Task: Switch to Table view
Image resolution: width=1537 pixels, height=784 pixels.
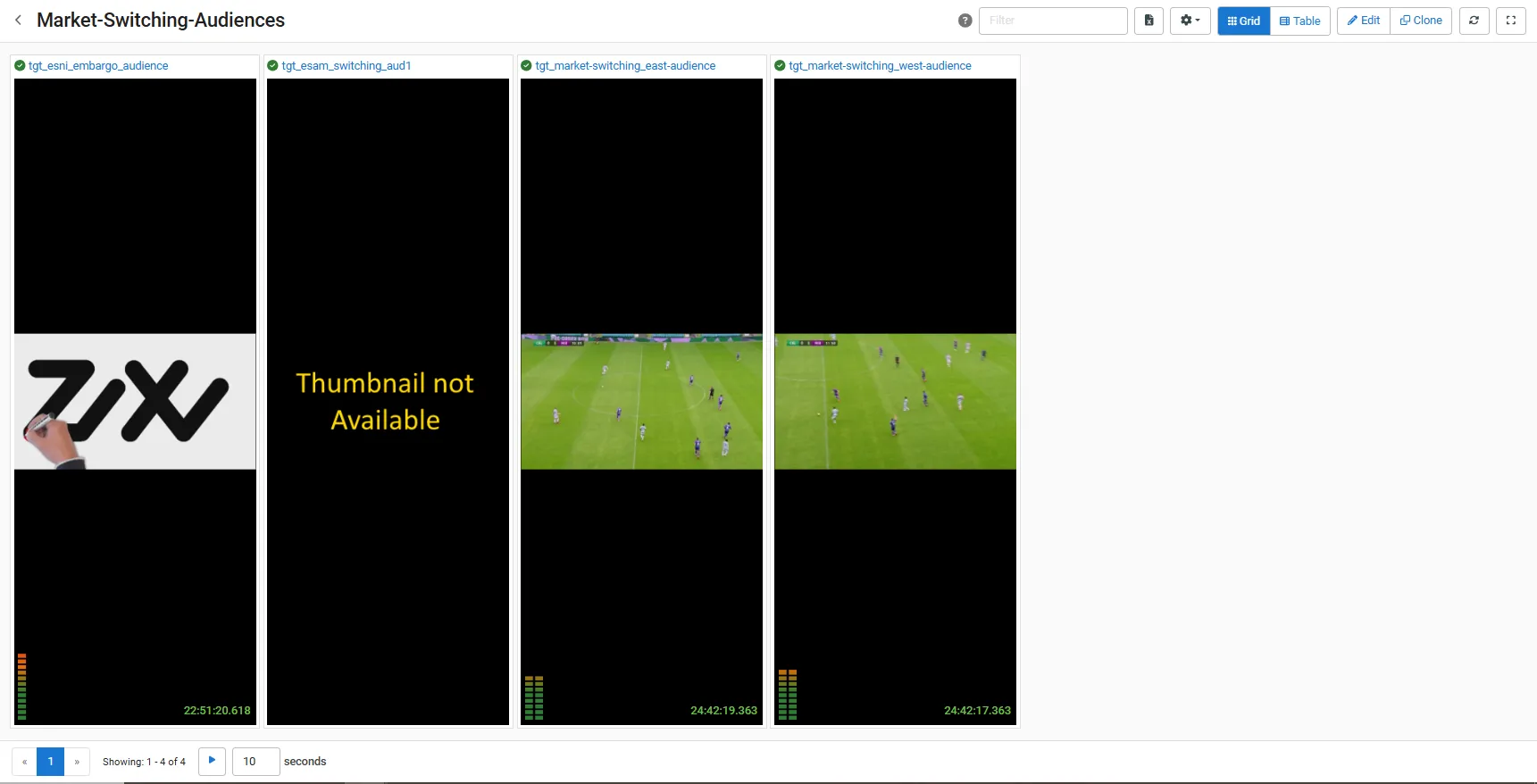Action: (x=1299, y=21)
